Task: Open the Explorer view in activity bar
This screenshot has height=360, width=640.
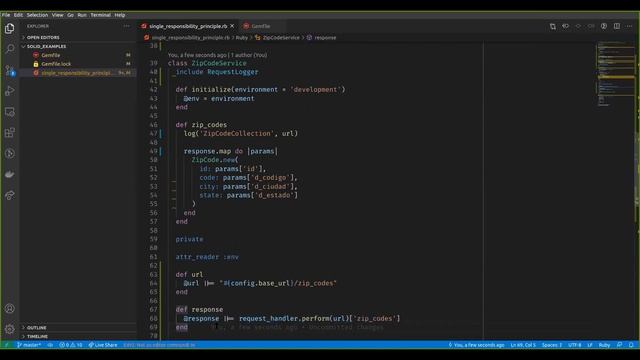Action: tap(9, 28)
